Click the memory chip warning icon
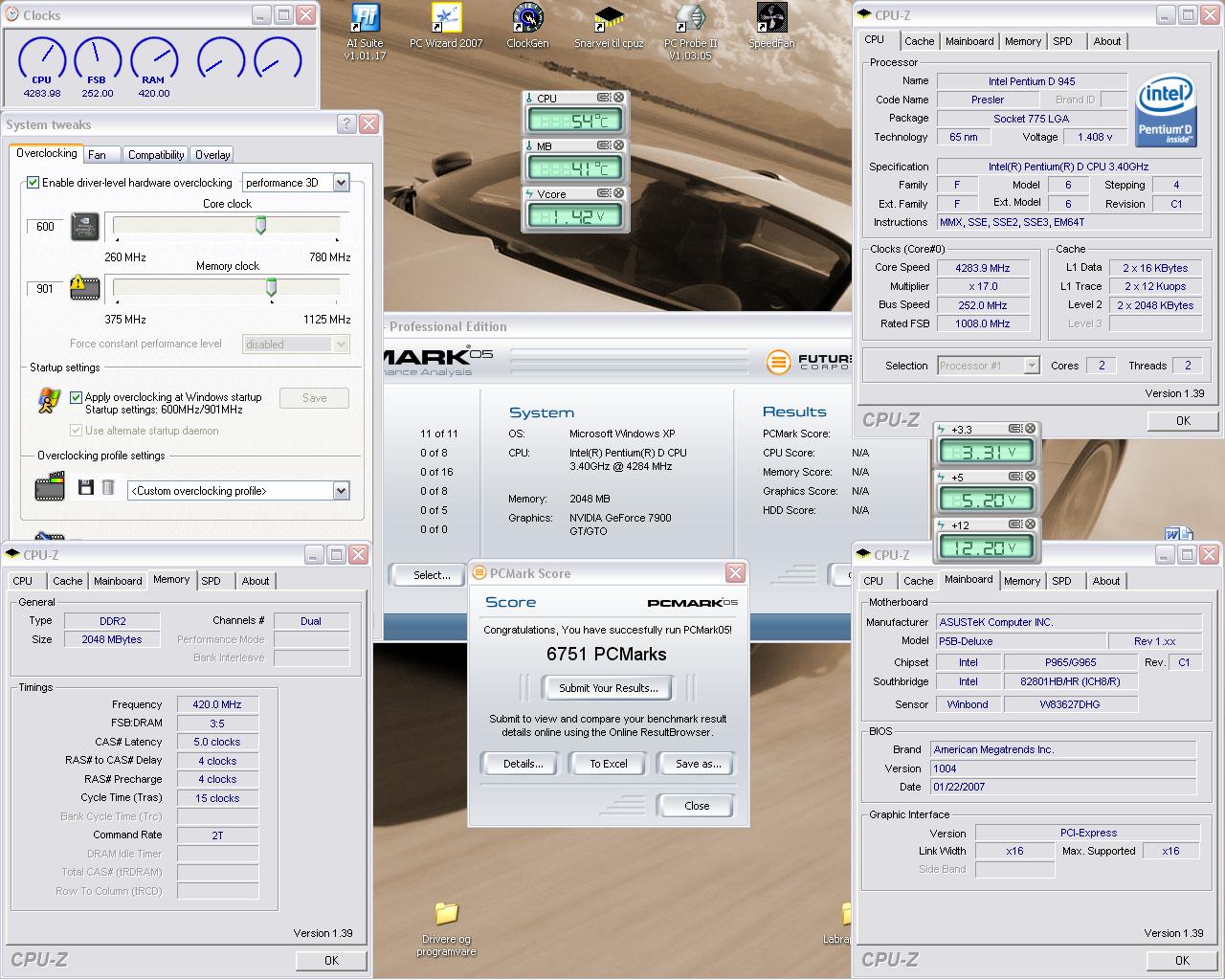The width and height of the screenshot is (1225, 980). point(85,288)
